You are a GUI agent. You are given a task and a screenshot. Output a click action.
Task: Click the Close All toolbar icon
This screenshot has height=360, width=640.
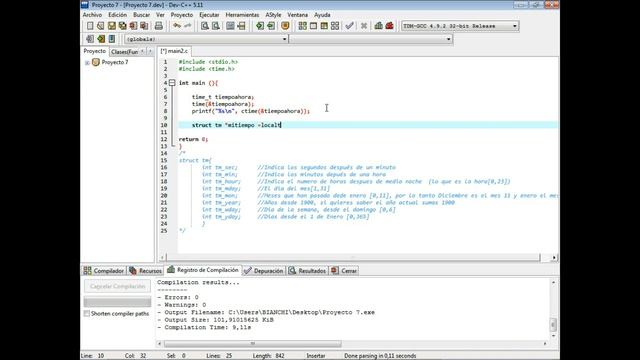tap(144, 26)
